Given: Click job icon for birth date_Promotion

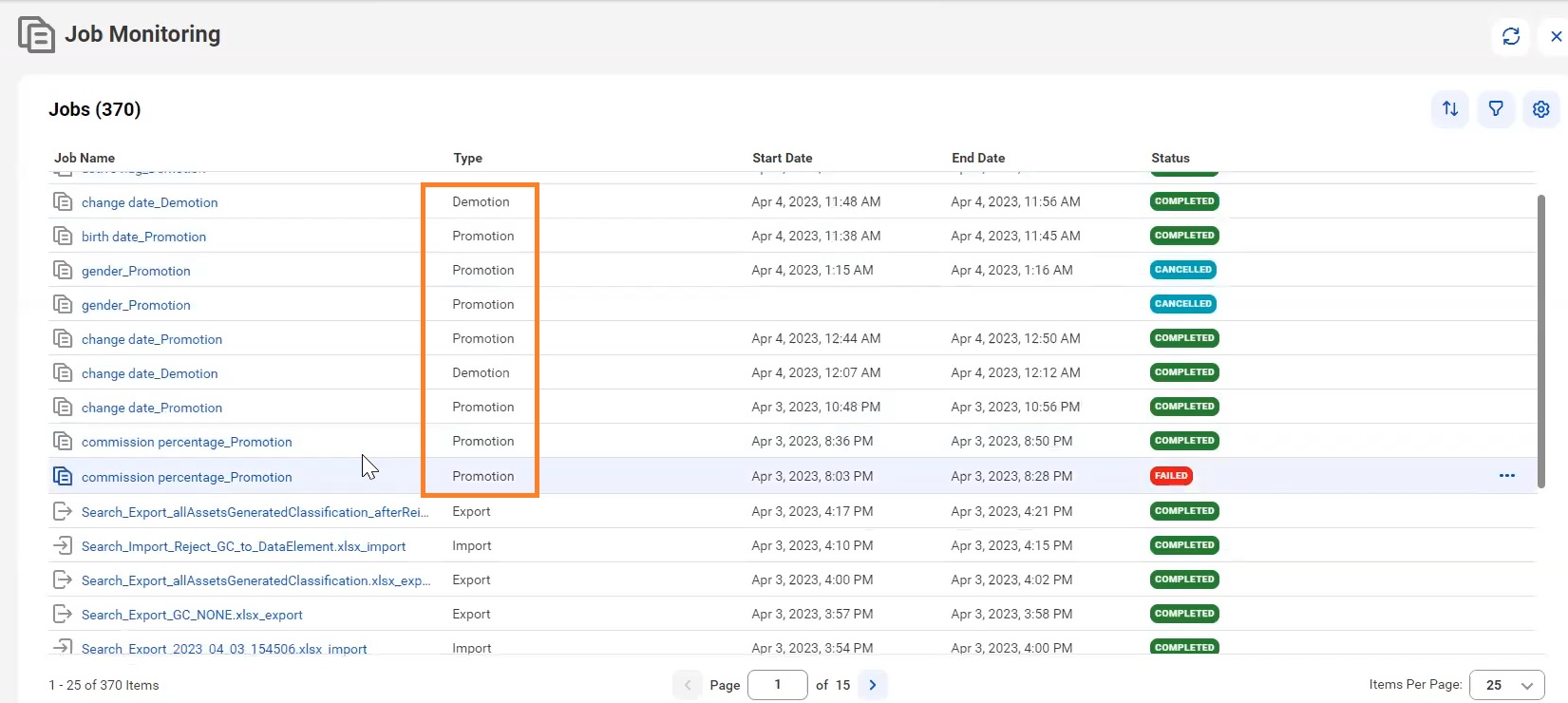Looking at the screenshot, I should (x=63, y=236).
